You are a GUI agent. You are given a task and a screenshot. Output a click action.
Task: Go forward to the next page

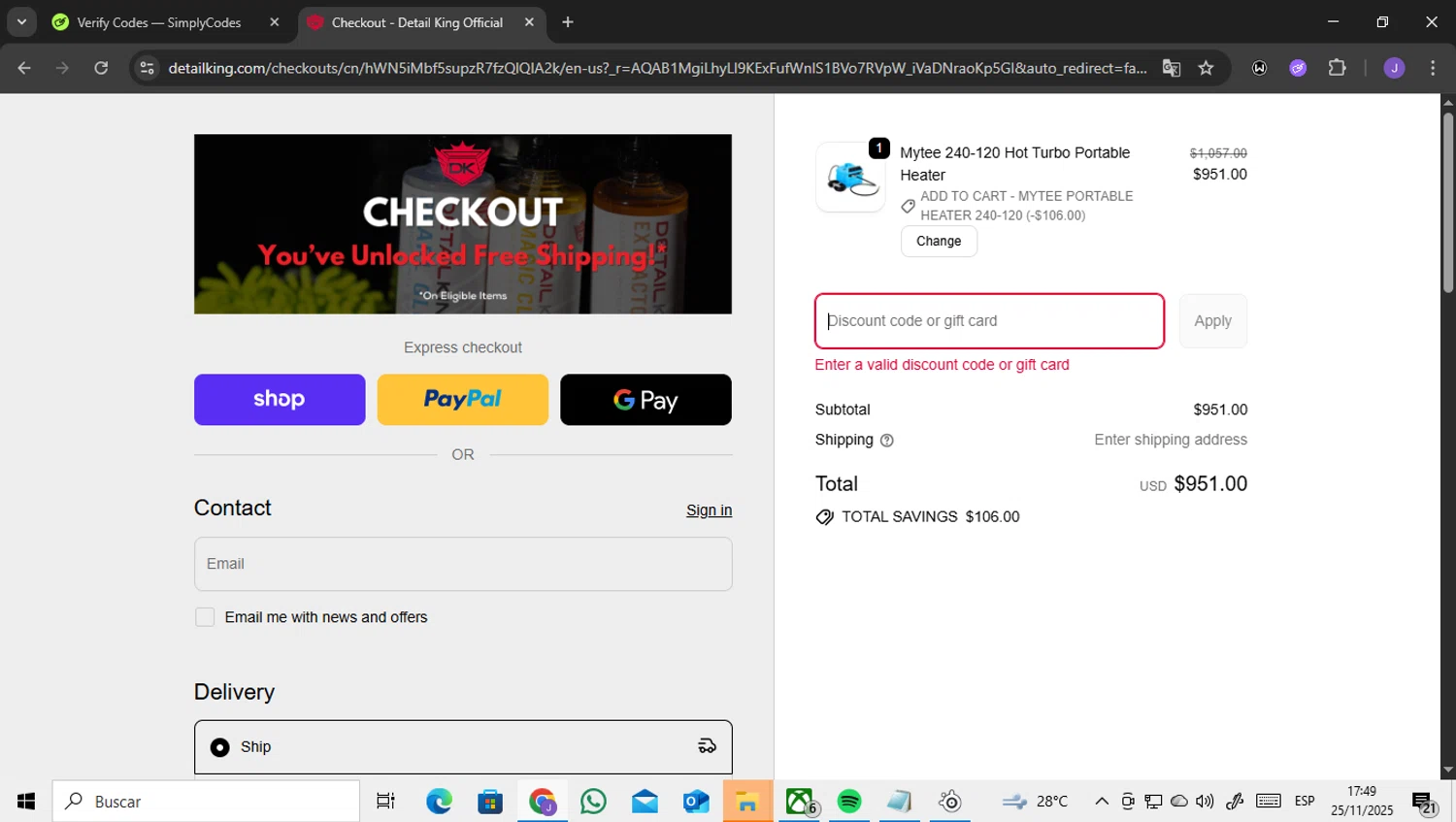62,68
